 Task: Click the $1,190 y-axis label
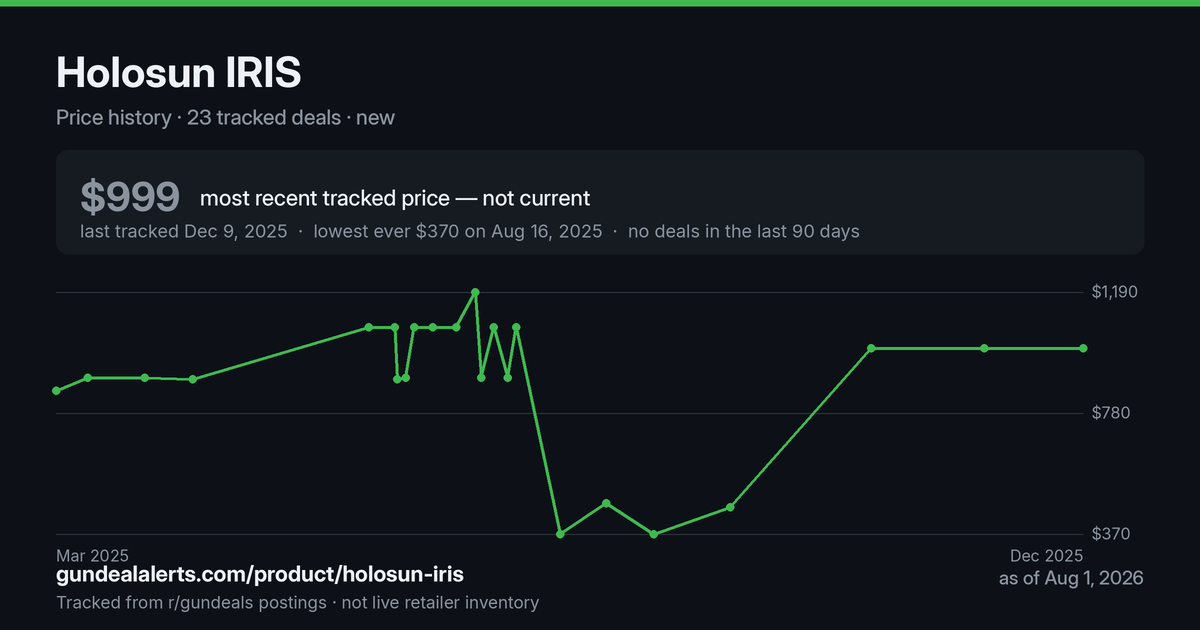[1115, 292]
